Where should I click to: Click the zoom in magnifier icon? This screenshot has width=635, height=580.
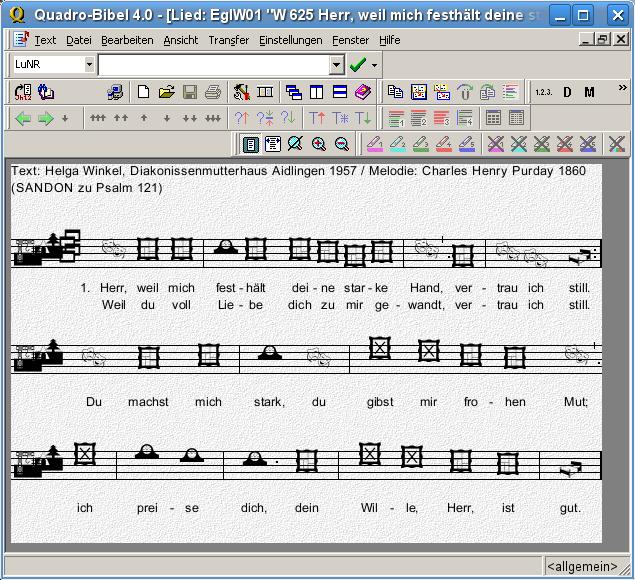[319, 144]
